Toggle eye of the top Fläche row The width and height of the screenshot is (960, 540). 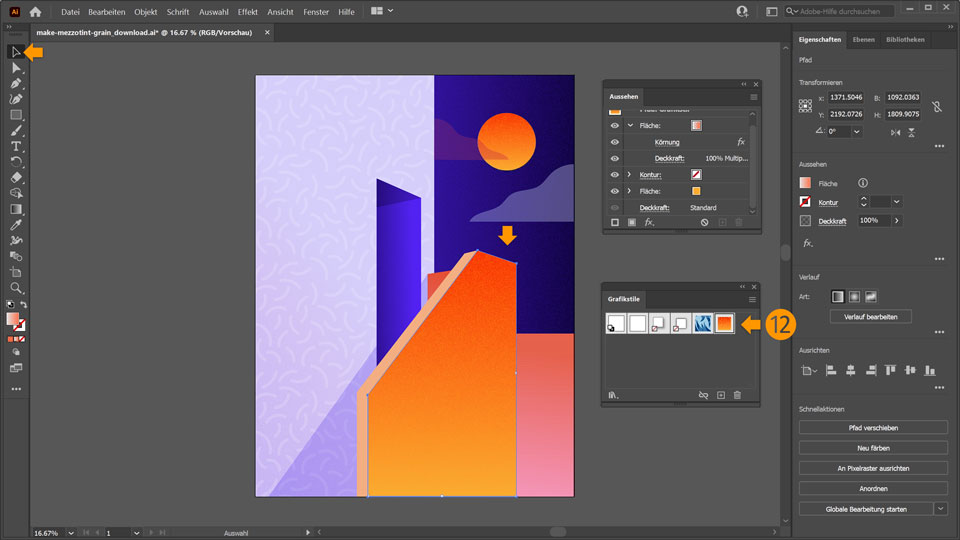click(x=615, y=126)
